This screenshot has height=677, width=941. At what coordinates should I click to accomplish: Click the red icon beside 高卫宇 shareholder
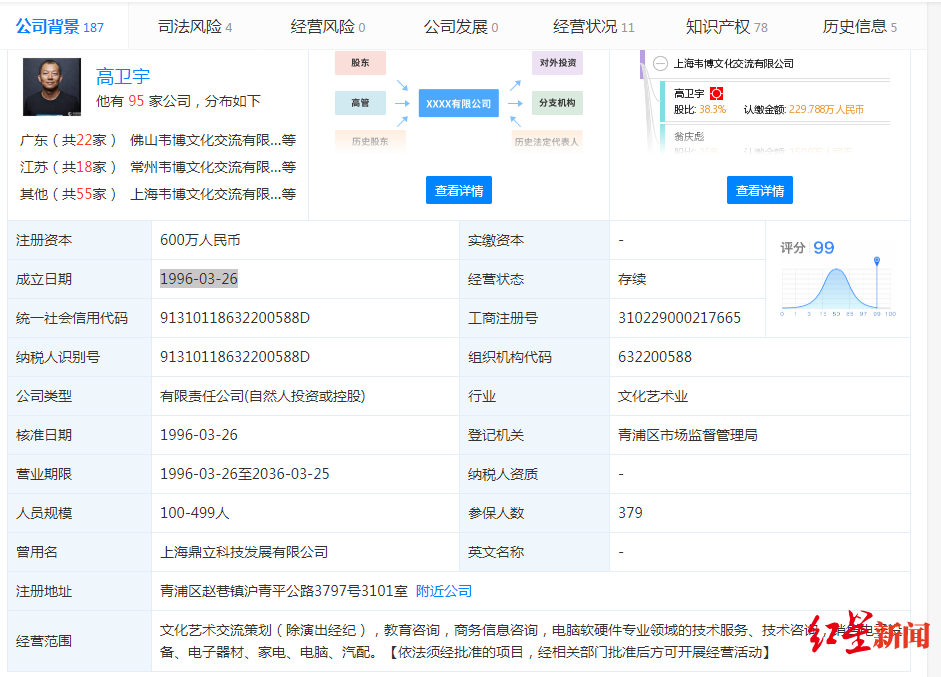coord(717,94)
